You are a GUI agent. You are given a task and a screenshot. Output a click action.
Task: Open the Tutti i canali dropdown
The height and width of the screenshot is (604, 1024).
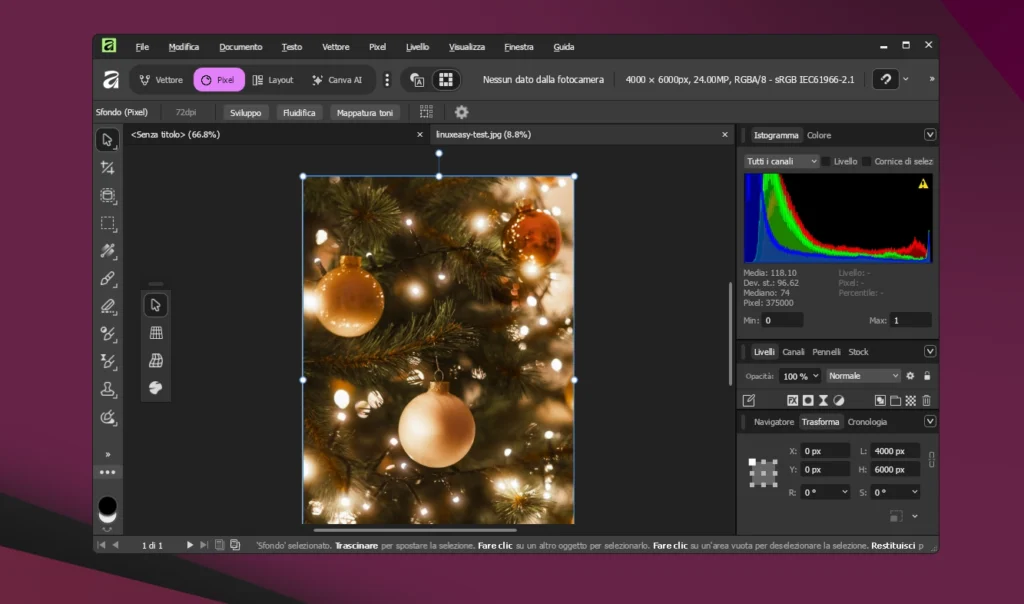[780, 160]
